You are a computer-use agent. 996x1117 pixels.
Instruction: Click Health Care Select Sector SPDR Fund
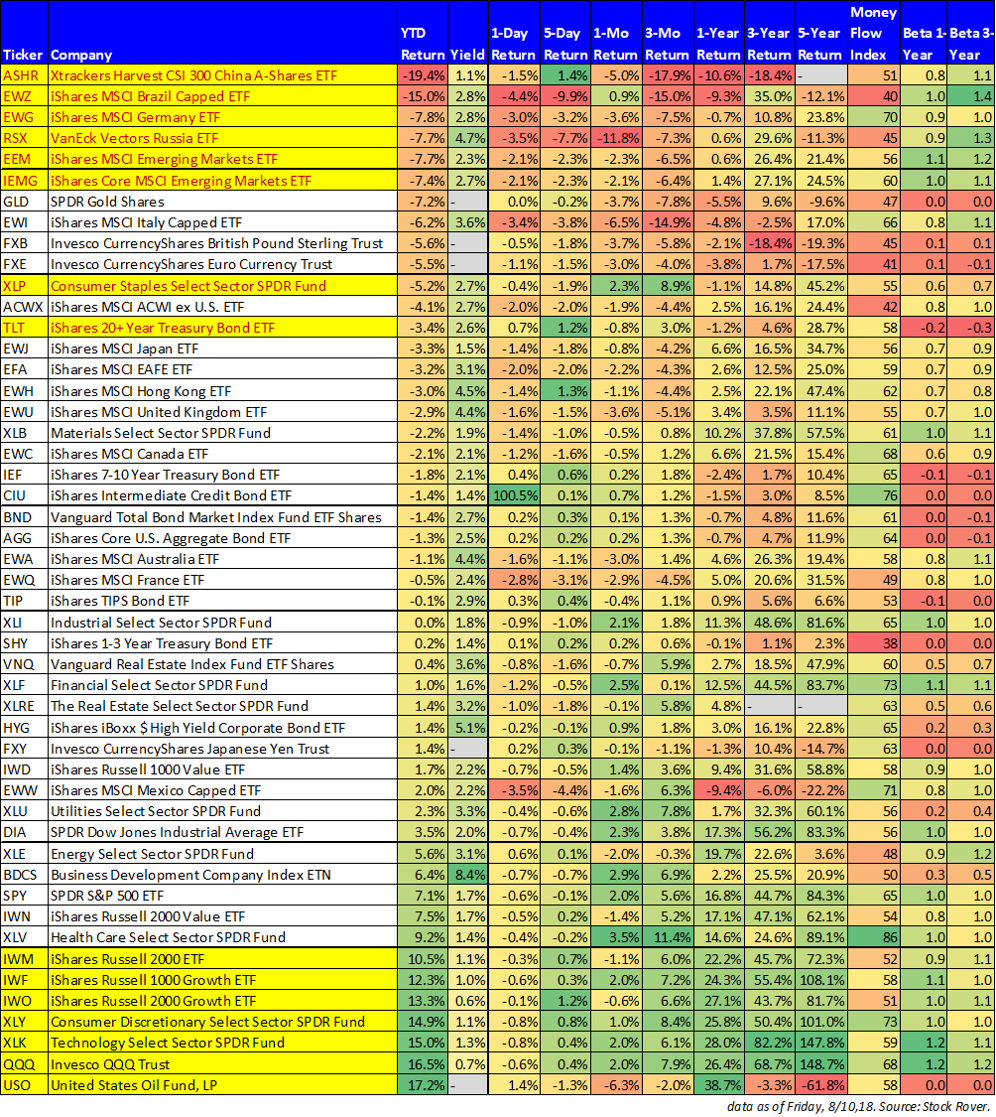(168, 937)
